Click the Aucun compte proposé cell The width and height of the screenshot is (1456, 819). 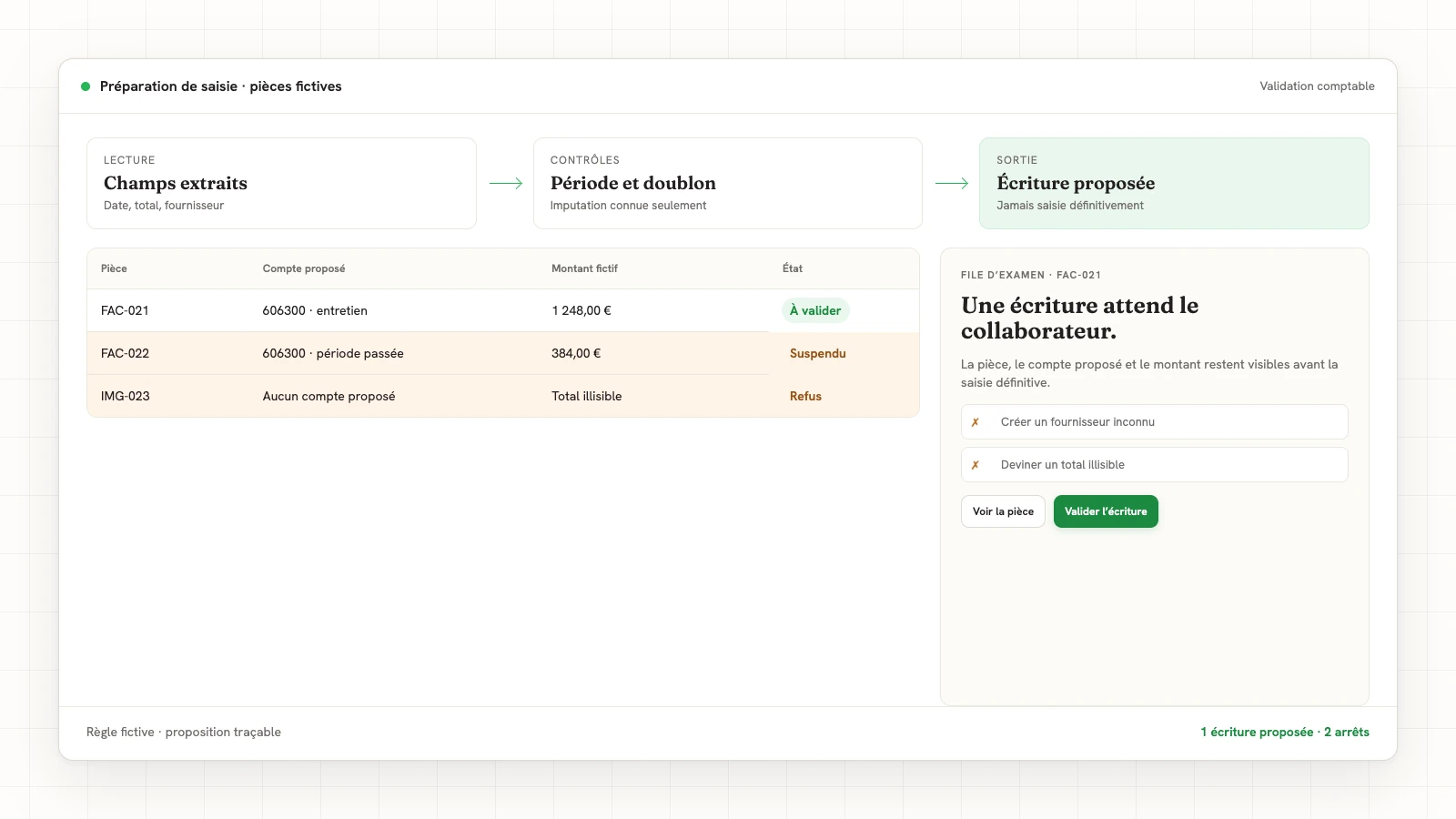(329, 396)
